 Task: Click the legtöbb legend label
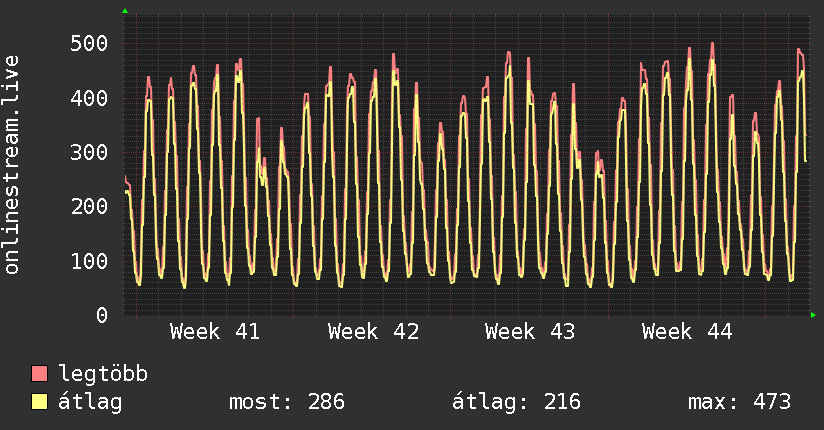point(103,374)
